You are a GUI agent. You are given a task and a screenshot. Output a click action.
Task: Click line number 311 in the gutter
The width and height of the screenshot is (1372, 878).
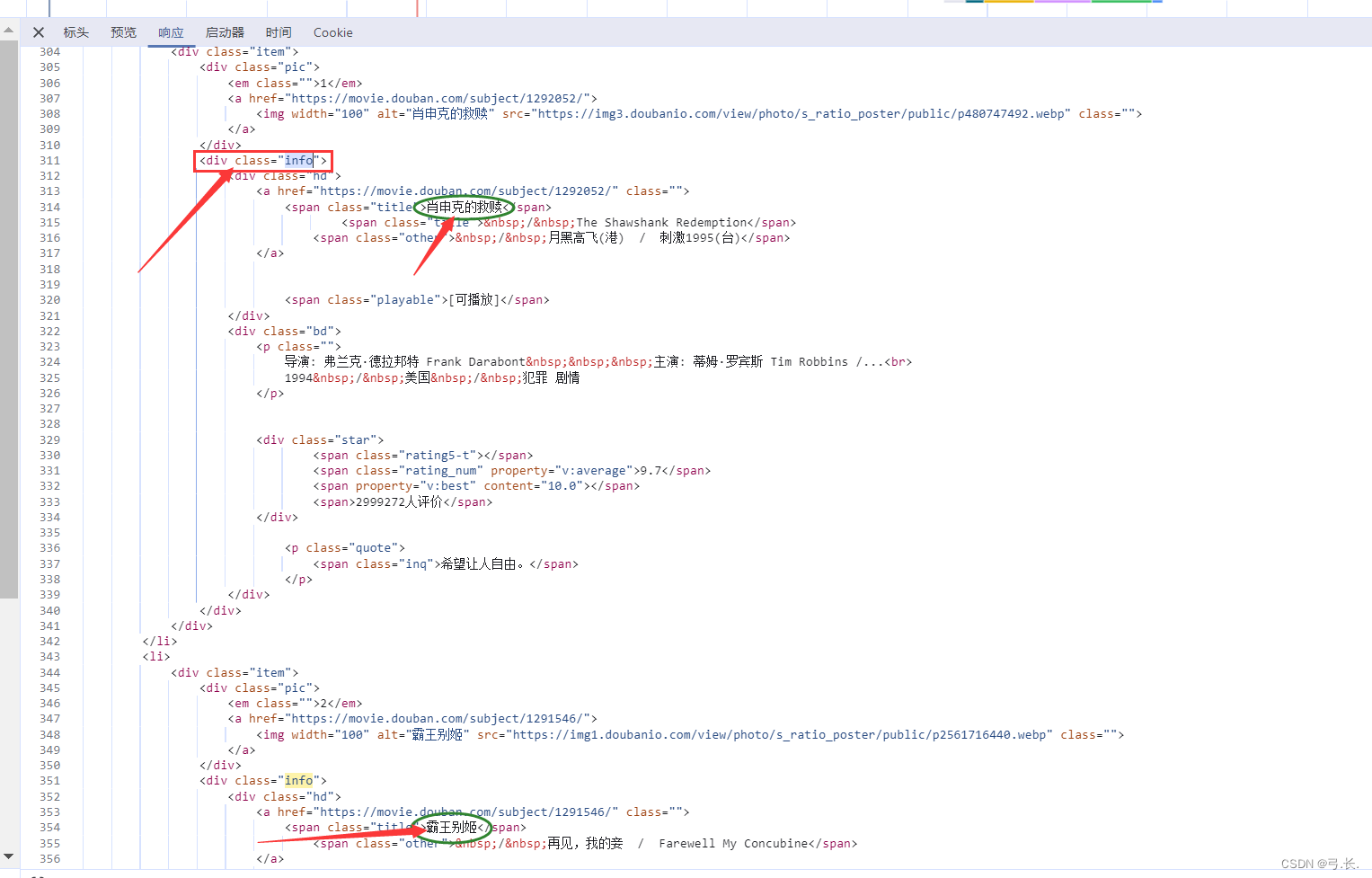[50, 161]
